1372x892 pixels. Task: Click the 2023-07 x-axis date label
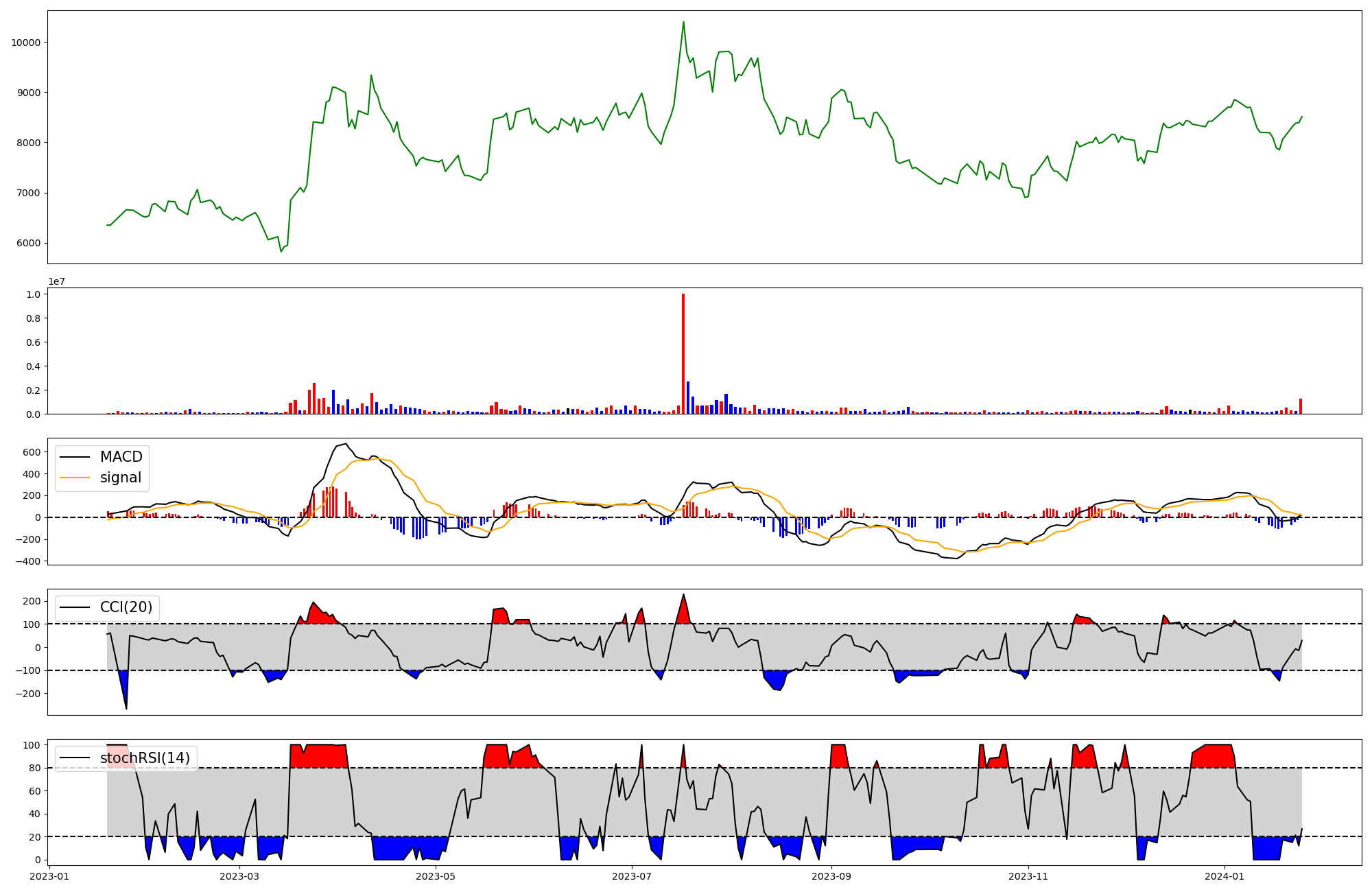point(632,876)
